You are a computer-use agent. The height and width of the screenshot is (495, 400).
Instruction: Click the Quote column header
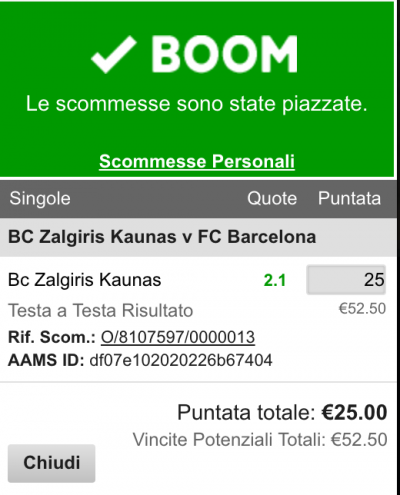tap(272, 199)
